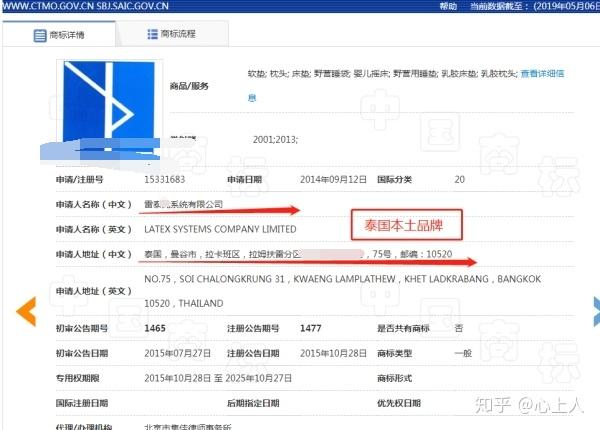
Task: Open the 查看详细信息 link
Action: (x=542, y=73)
